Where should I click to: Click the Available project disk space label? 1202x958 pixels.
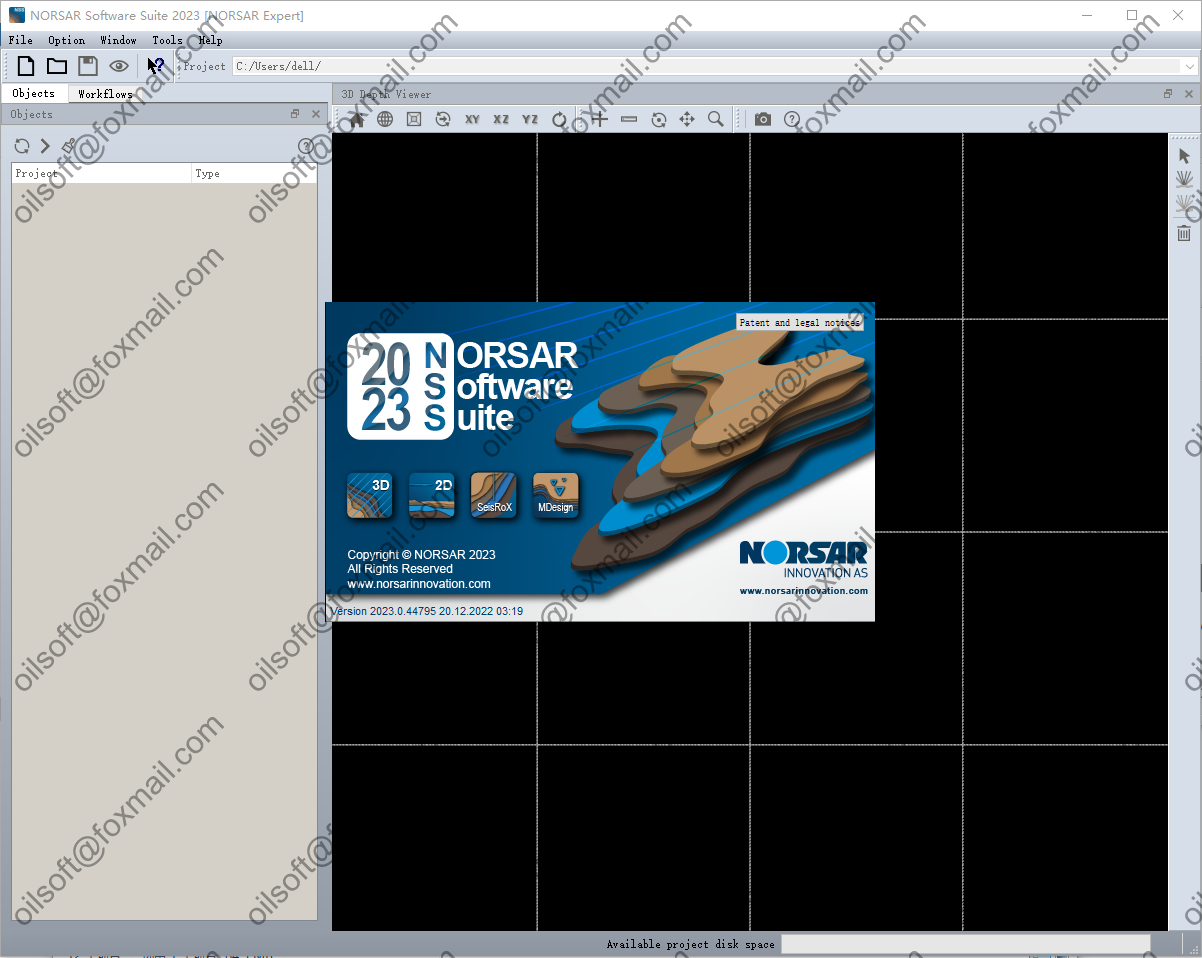[690, 944]
